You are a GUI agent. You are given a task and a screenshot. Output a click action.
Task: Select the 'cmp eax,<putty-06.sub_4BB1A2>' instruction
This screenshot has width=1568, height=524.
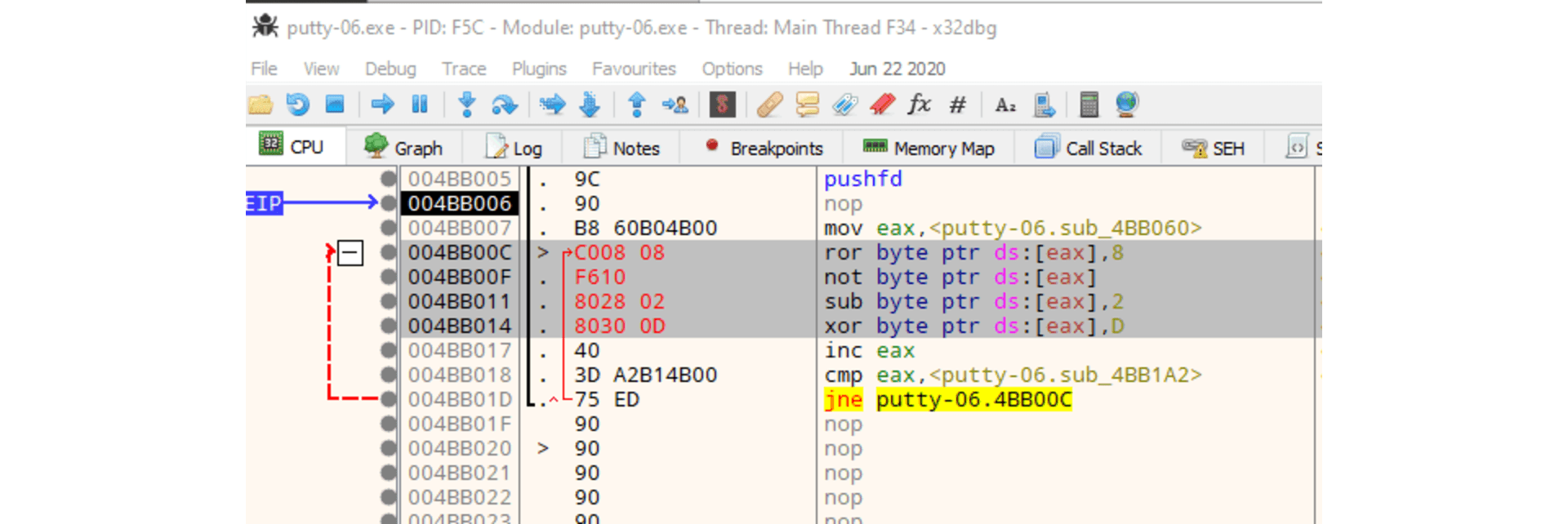(1013, 375)
